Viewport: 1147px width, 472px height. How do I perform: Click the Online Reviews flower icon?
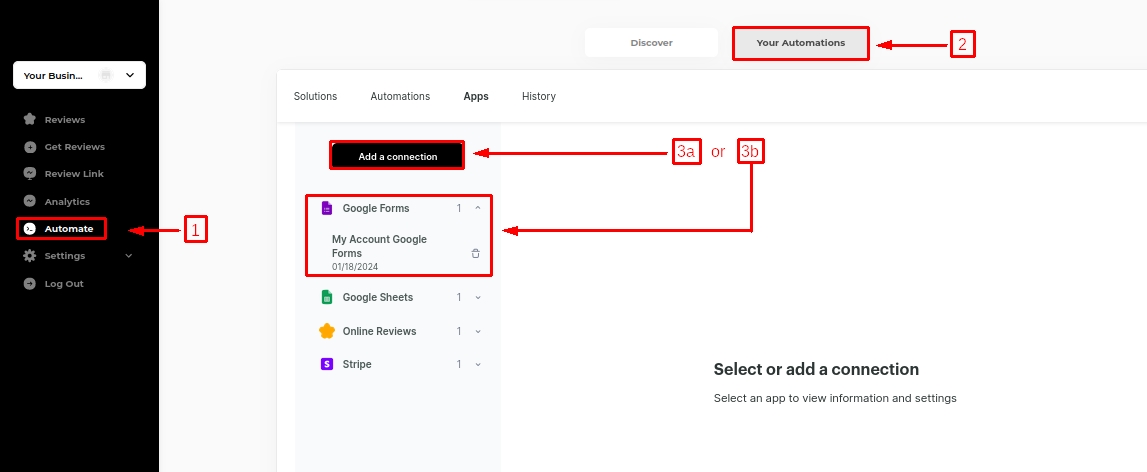[x=326, y=331]
